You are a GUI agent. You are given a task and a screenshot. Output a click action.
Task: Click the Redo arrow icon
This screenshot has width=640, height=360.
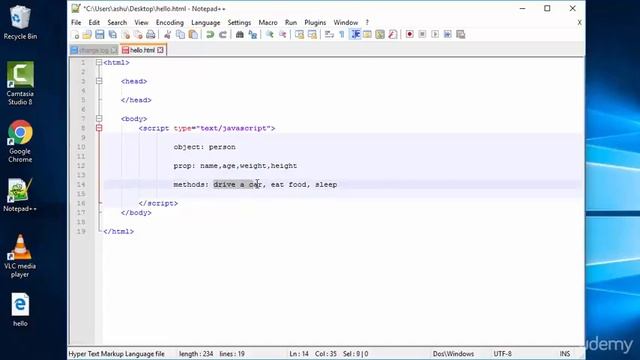click(222, 35)
